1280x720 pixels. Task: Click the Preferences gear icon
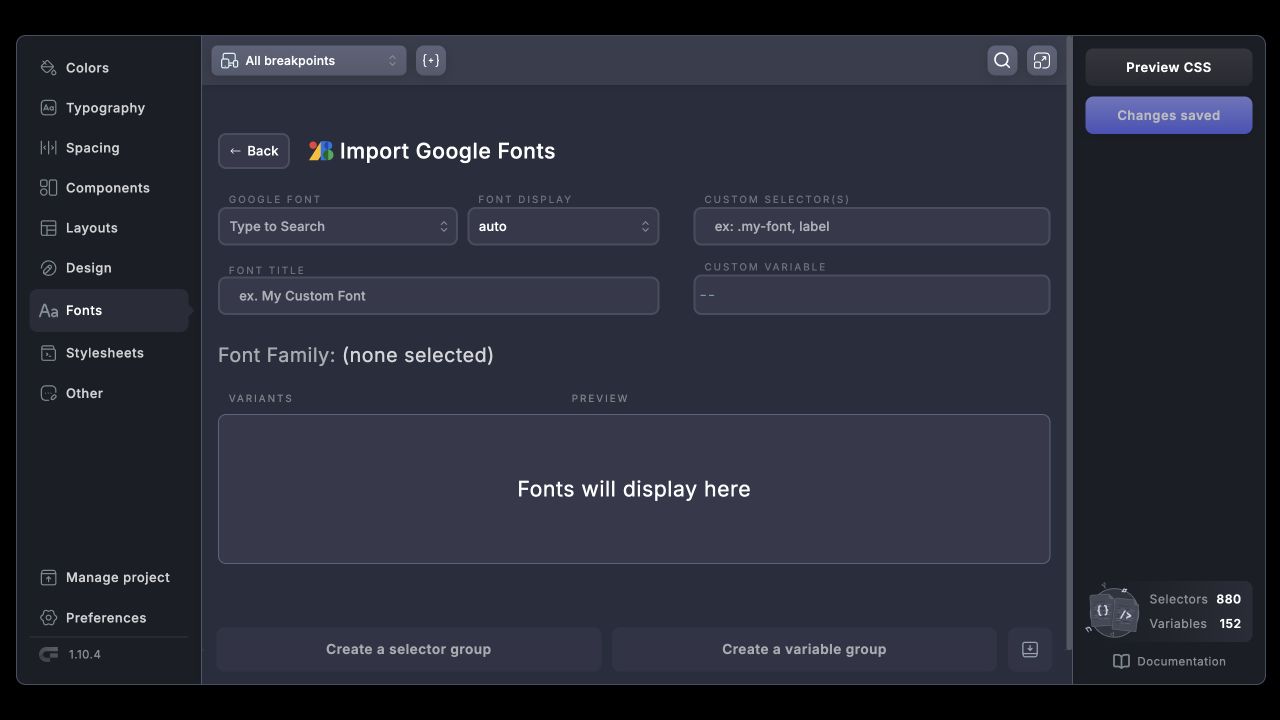point(48,617)
